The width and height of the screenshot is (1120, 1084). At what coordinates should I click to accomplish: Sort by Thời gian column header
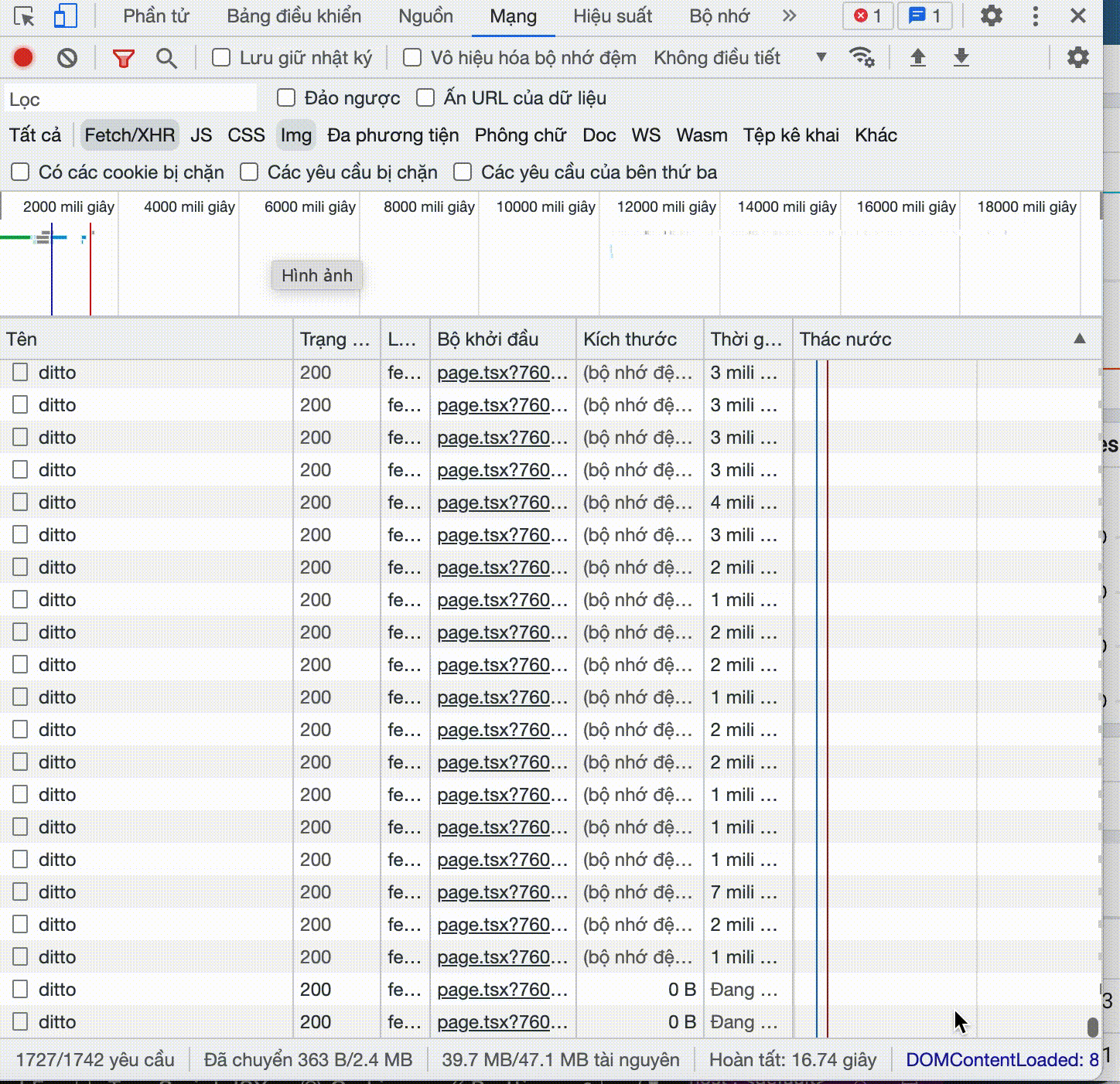[748, 339]
